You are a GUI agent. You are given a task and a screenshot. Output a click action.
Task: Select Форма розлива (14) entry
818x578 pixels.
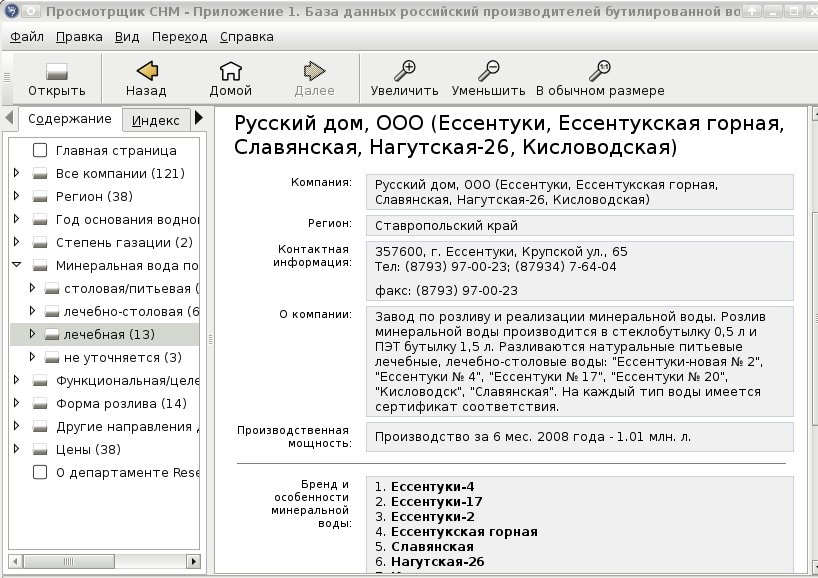[121, 403]
